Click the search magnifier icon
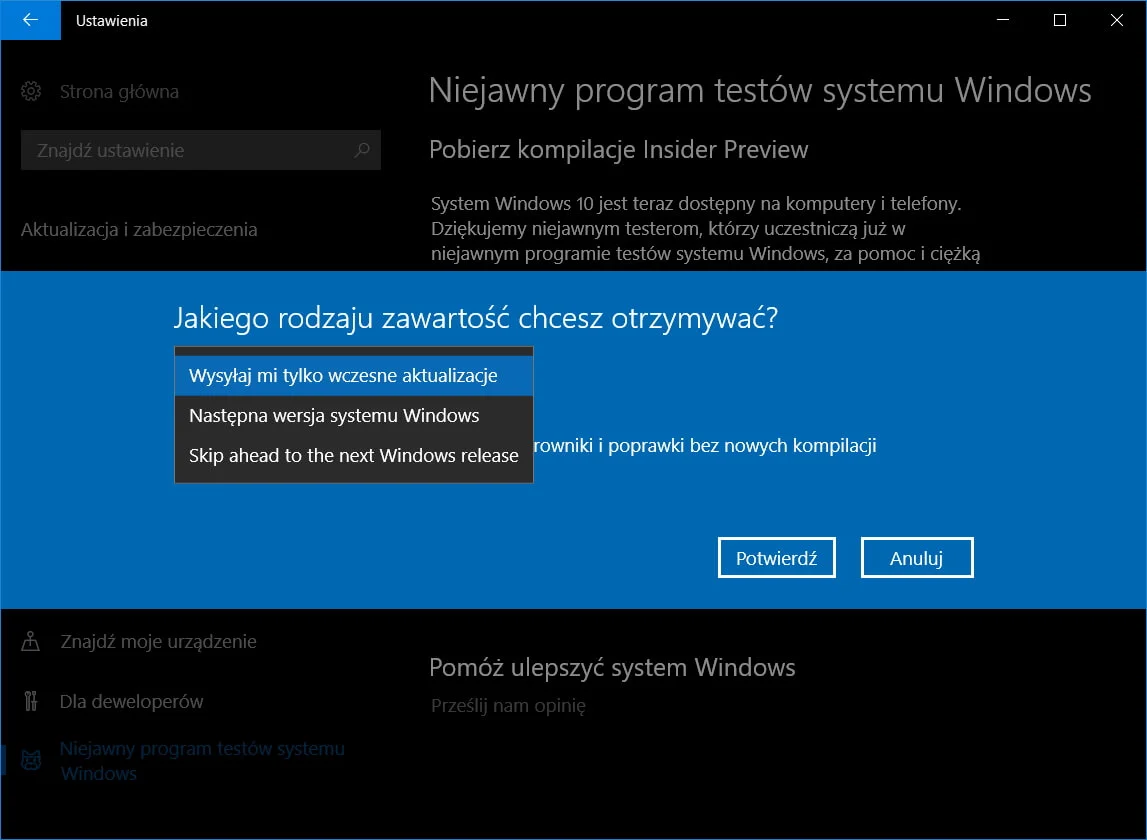Viewport: 1147px width, 840px height. coord(362,151)
